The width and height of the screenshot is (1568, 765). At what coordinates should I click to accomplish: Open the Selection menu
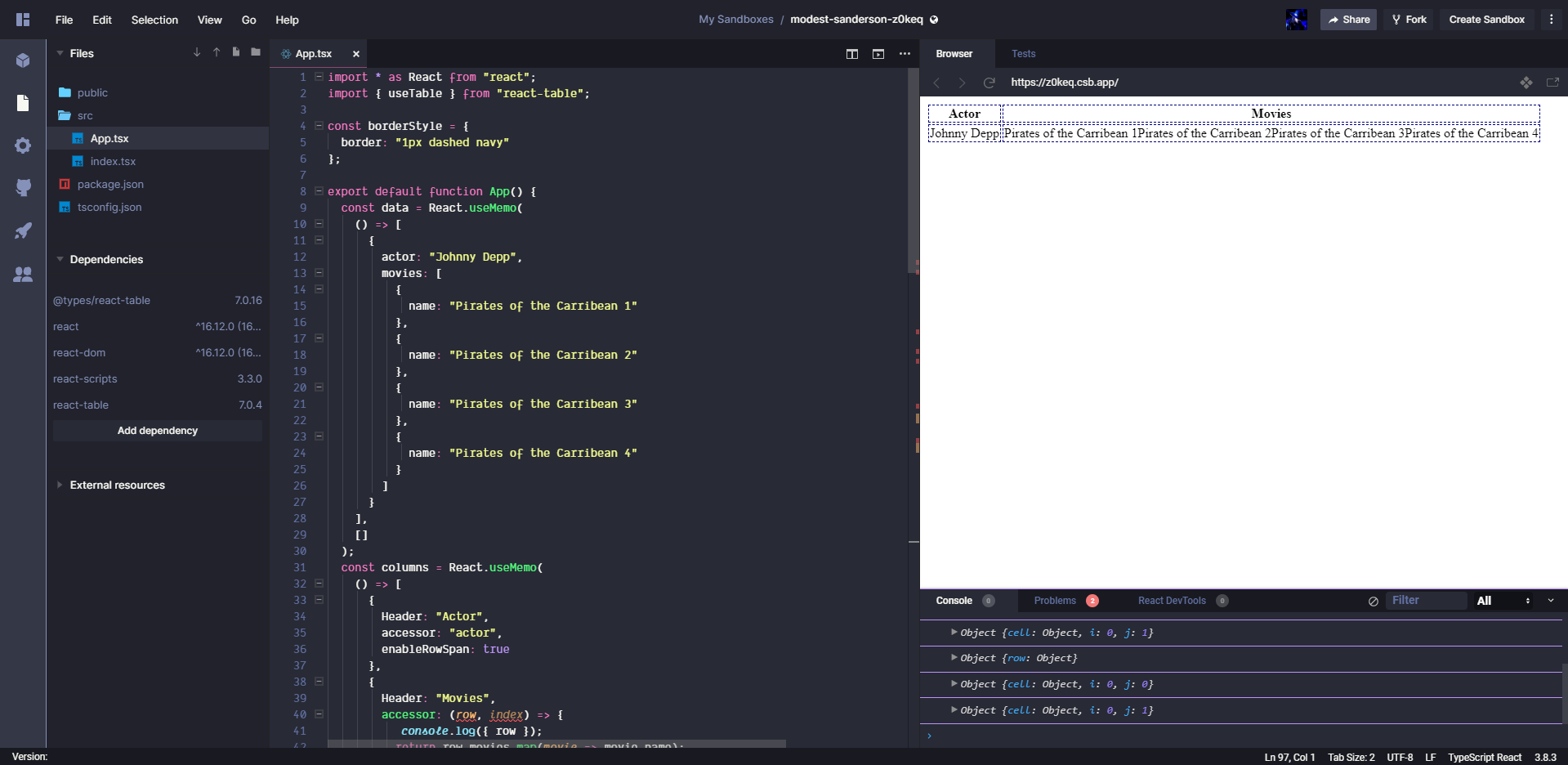154,20
